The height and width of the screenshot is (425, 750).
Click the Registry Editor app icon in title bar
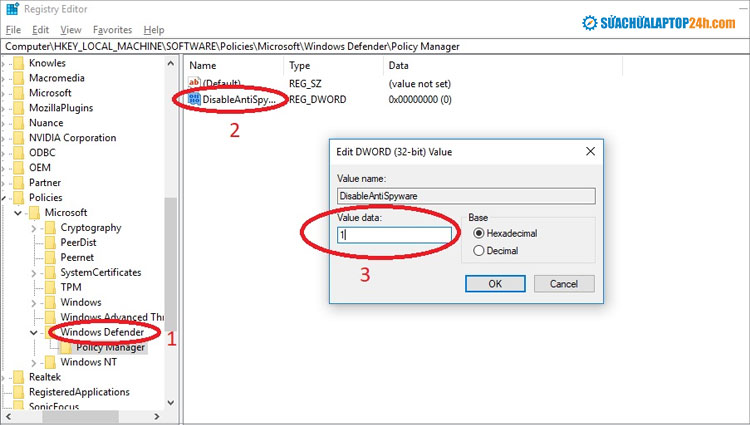click(x=12, y=9)
